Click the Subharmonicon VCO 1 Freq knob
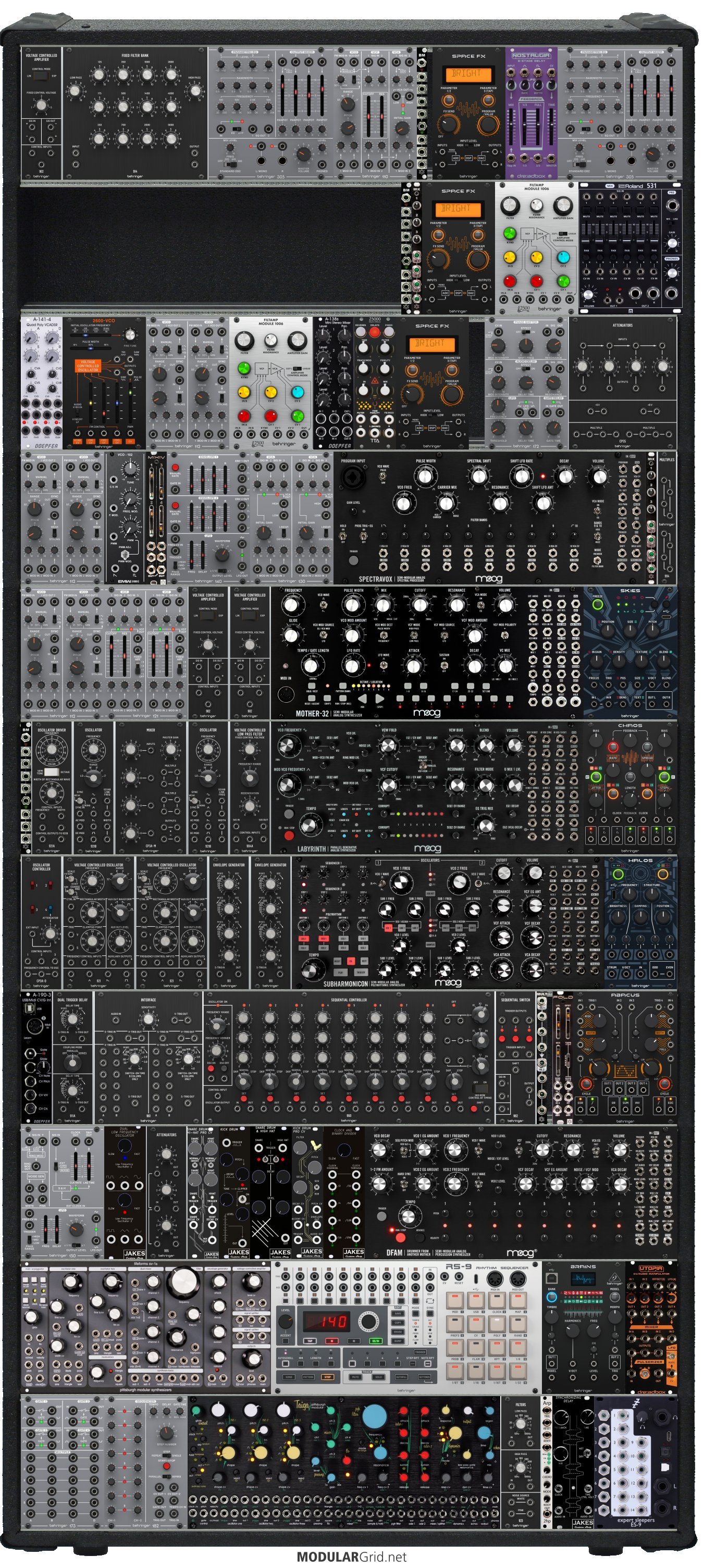Screen dimensions: 704x1568 [x=400, y=882]
